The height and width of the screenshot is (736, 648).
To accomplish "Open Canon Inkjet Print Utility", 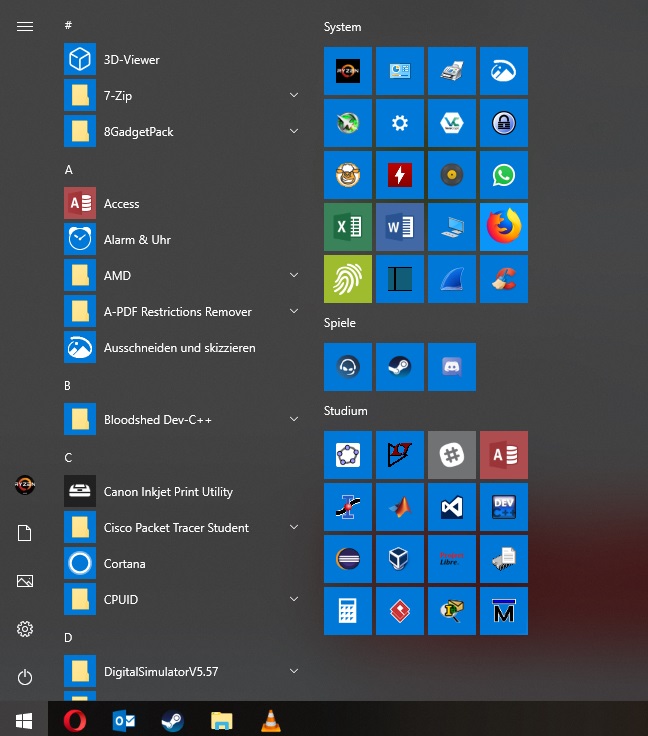I will (183, 491).
